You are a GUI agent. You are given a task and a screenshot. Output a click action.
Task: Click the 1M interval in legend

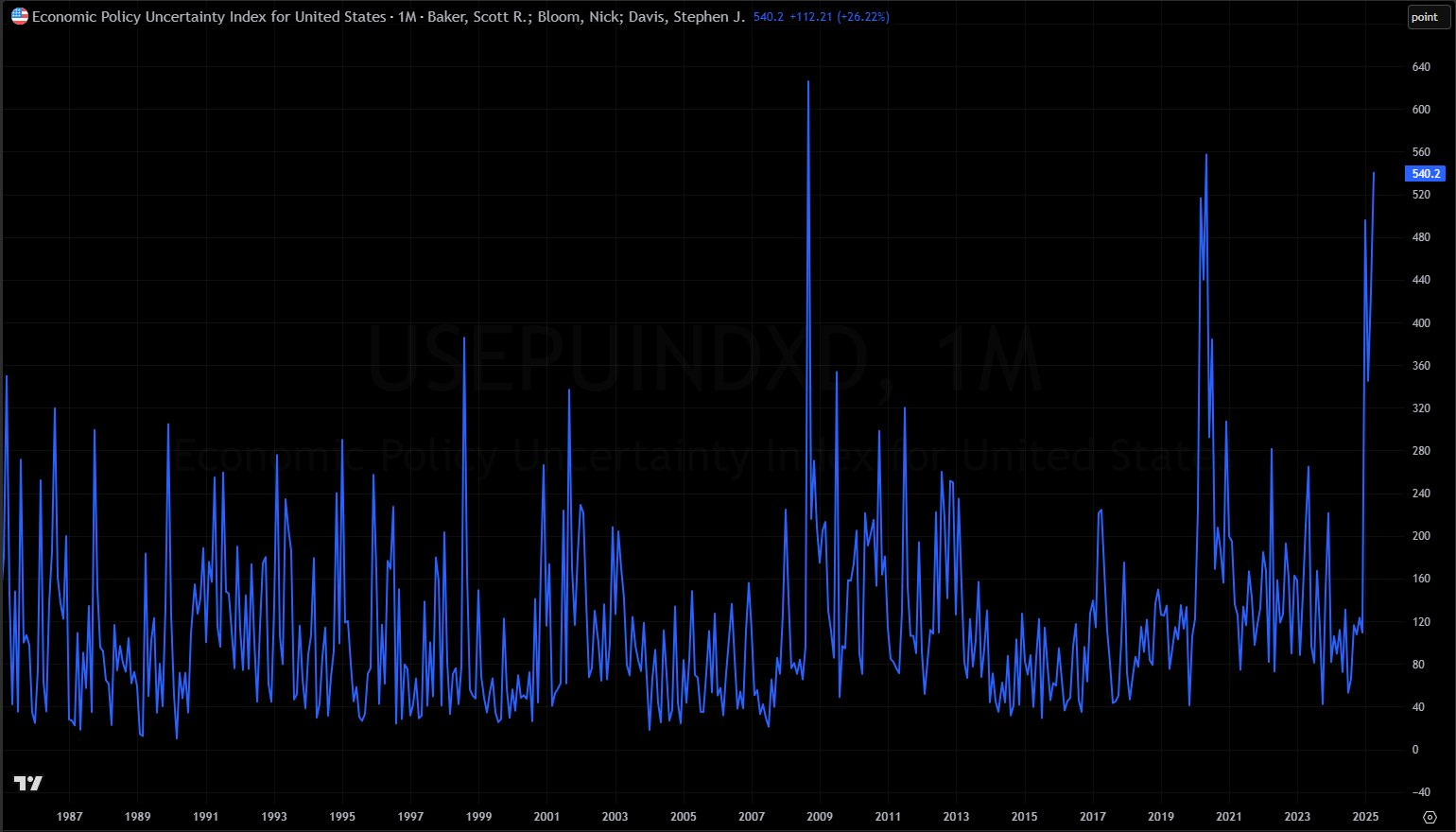click(x=404, y=17)
